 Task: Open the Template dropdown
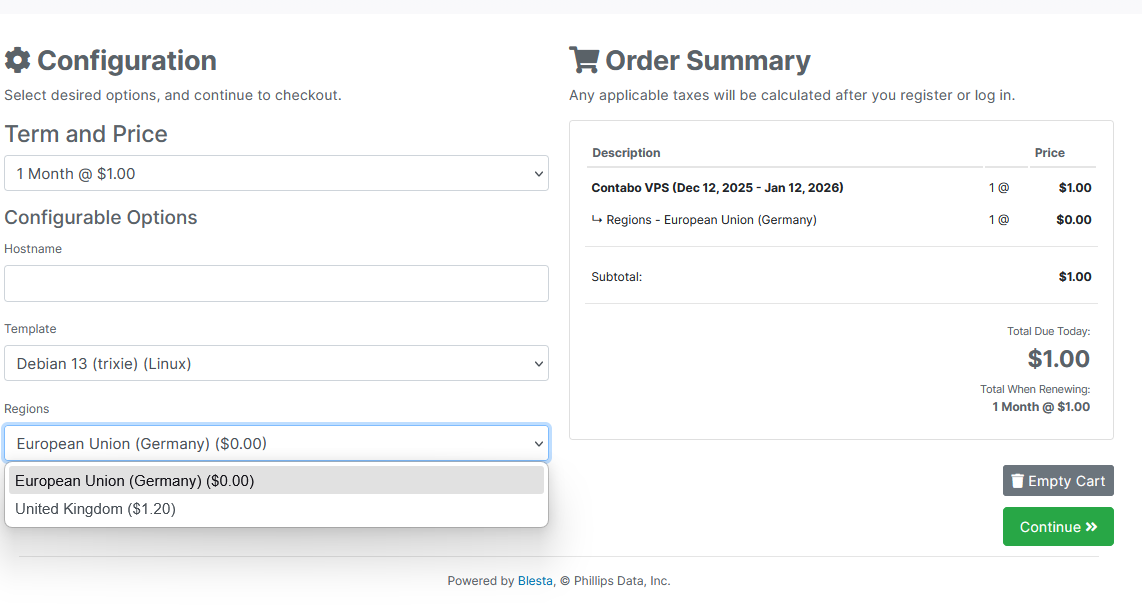276,363
